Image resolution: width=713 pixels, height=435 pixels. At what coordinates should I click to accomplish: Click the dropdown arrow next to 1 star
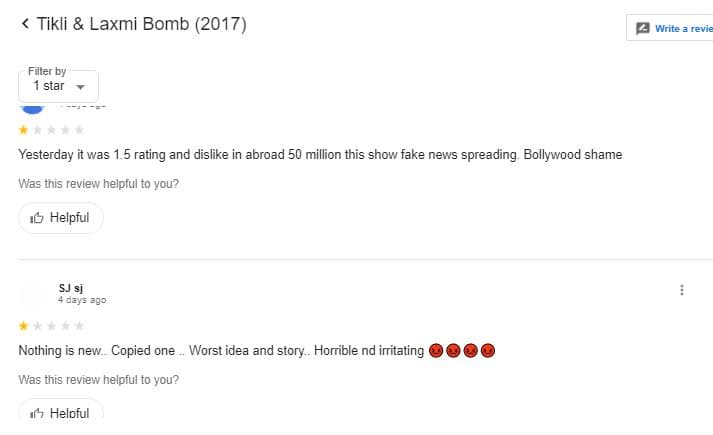pyautogui.click(x=80, y=87)
